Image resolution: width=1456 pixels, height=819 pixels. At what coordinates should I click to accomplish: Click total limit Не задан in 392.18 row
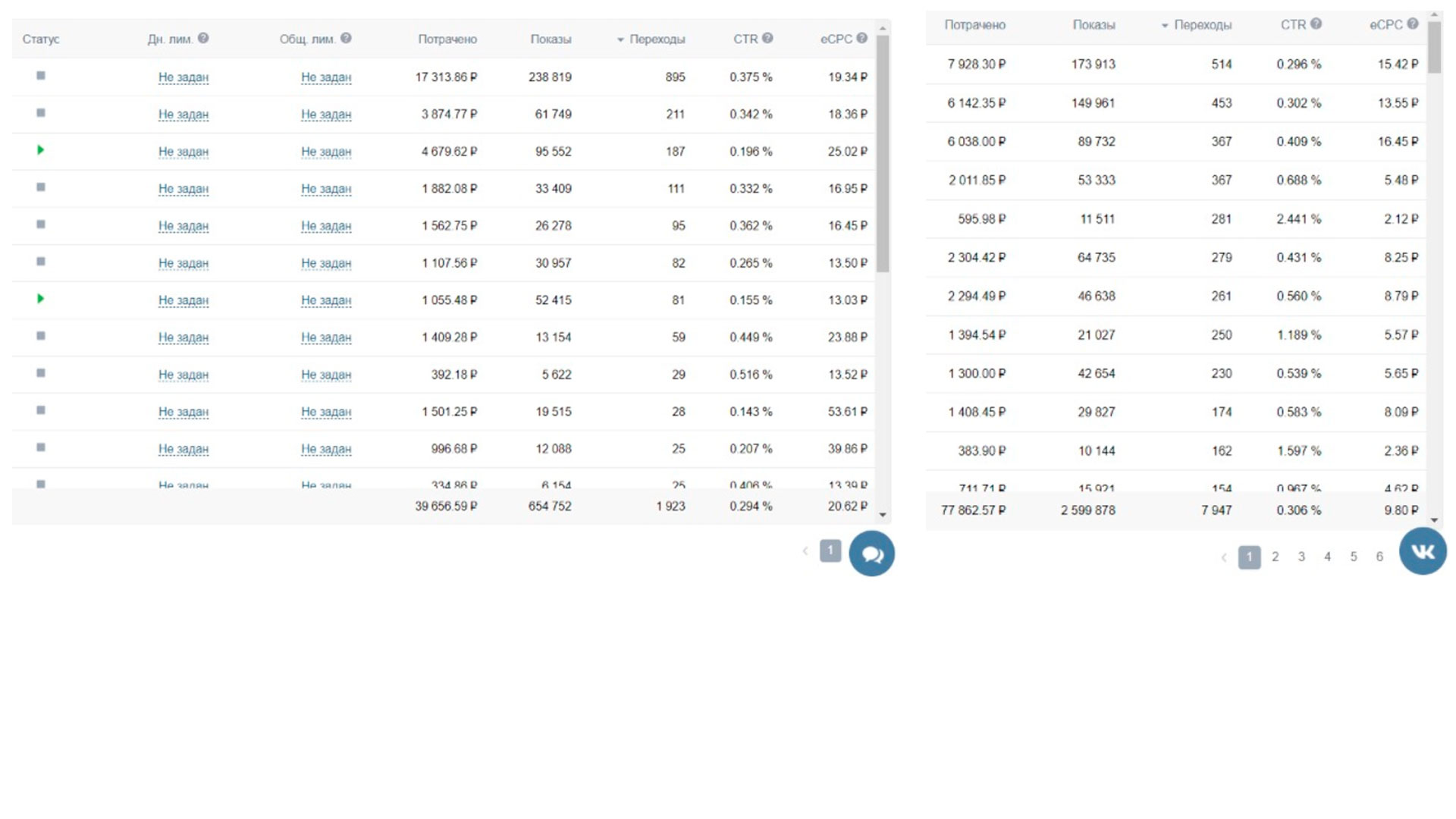[326, 375]
